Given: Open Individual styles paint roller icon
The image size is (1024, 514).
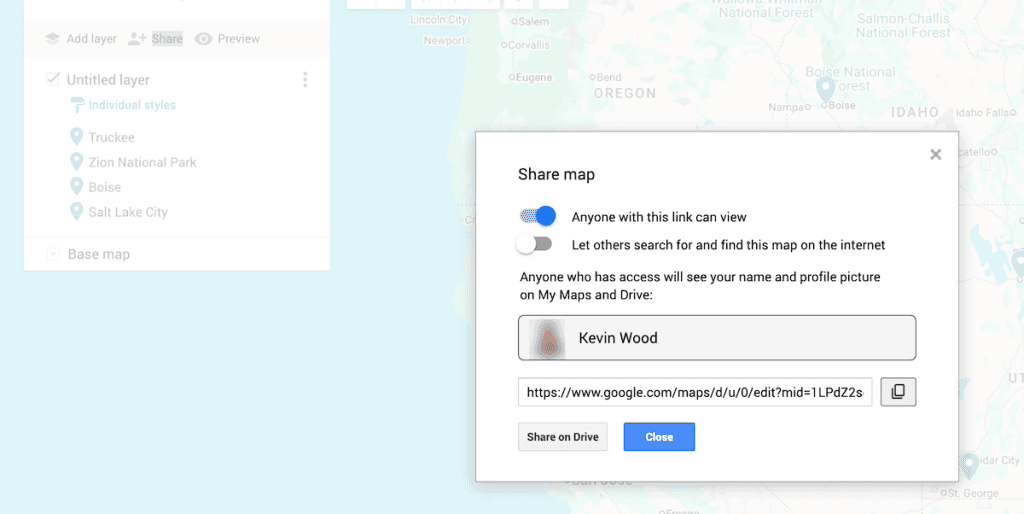Looking at the screenshot, I should pos(77,104).
